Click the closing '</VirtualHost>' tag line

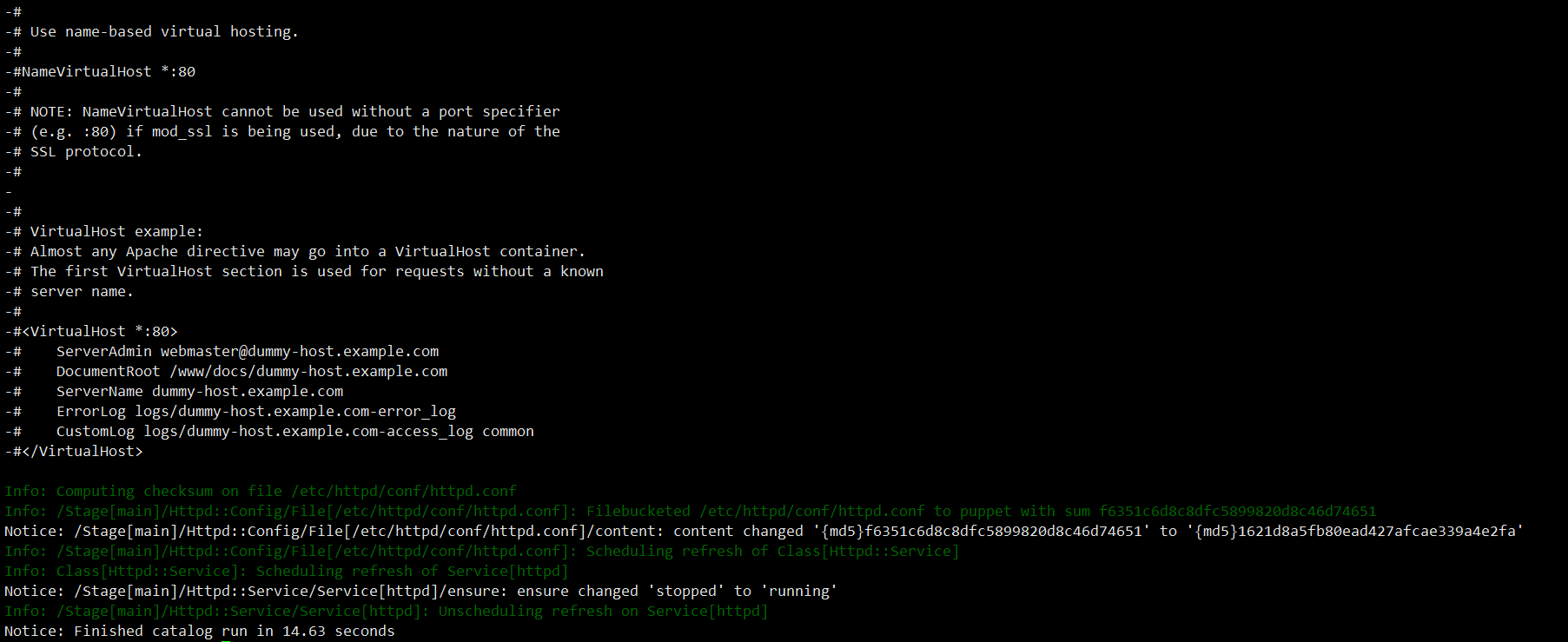click(78, 451)
